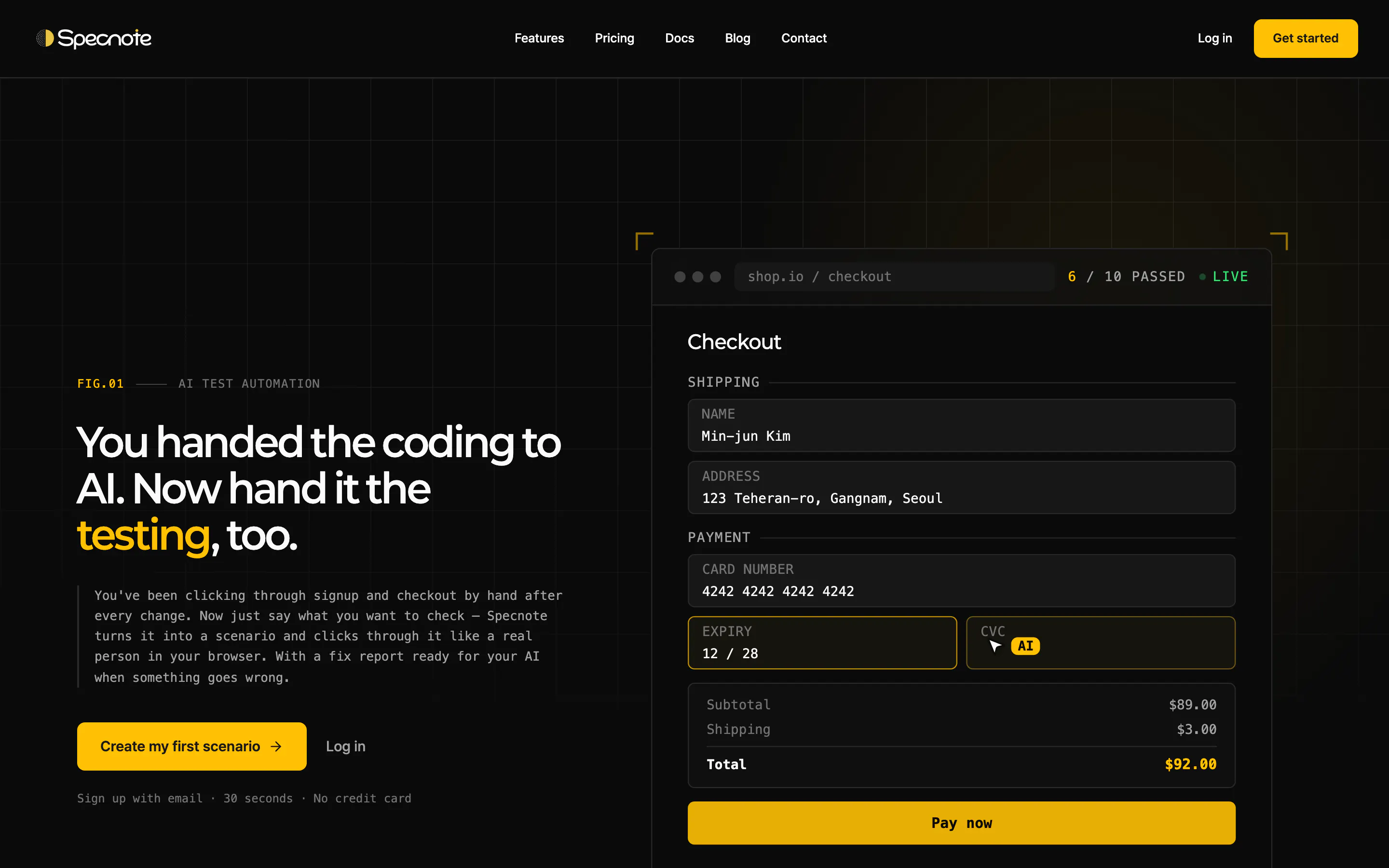Focus the EXPIRY field

(822, 642)
